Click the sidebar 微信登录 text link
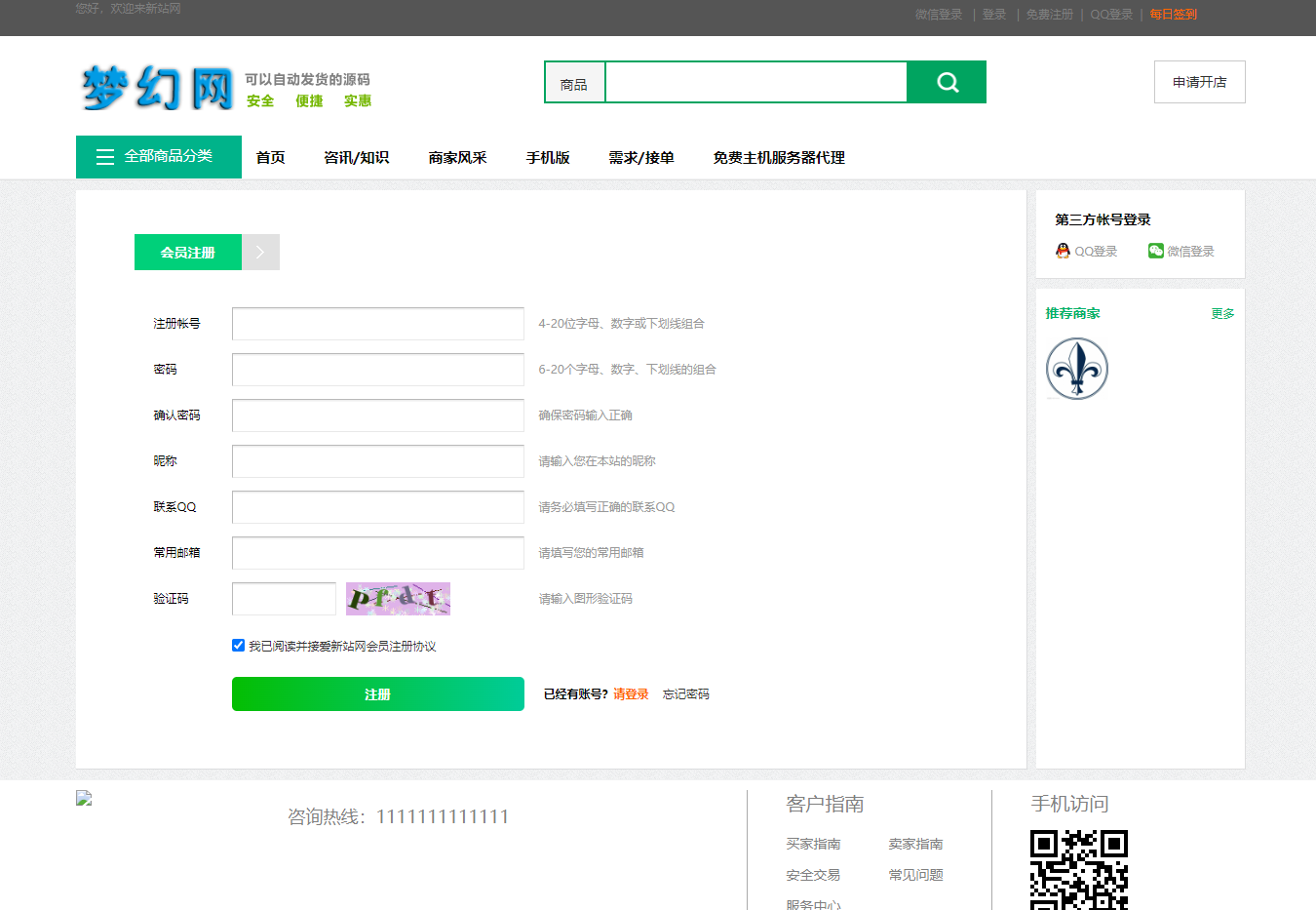The width and height of the screenshot is (1316, 910). [x=1190, y=252]
